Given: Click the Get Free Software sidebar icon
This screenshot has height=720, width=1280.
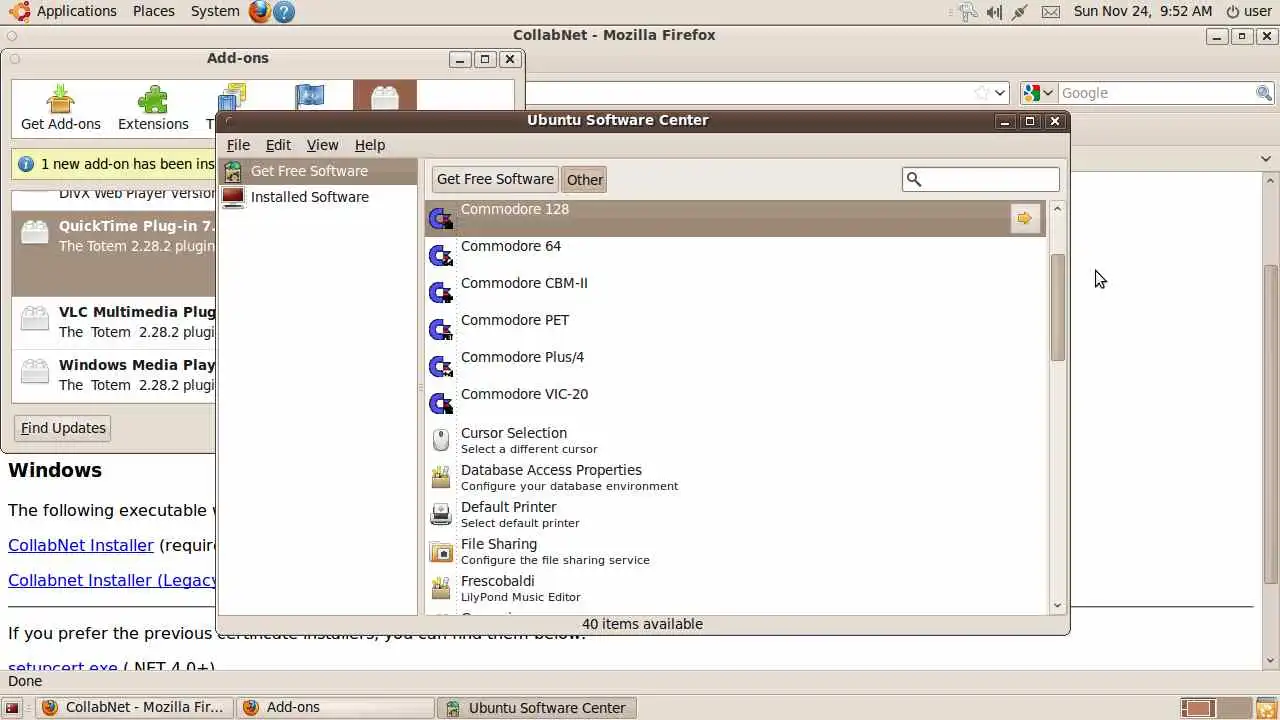Looking at the screenshot, I should (233, 171).
